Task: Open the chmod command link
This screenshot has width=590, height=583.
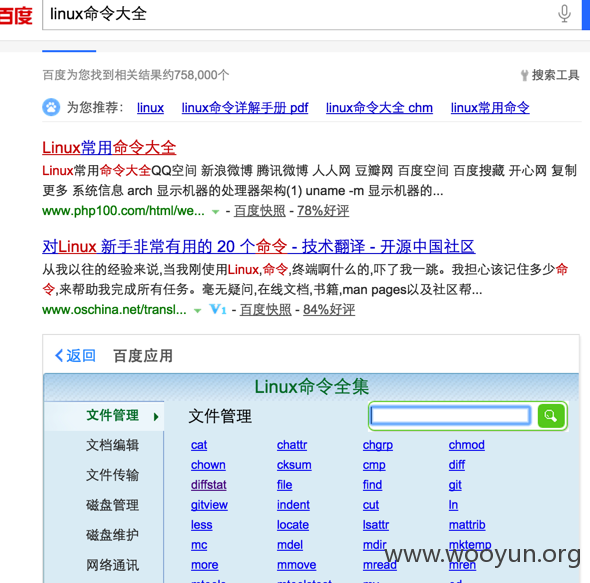Action: click(x=467, y=445)
